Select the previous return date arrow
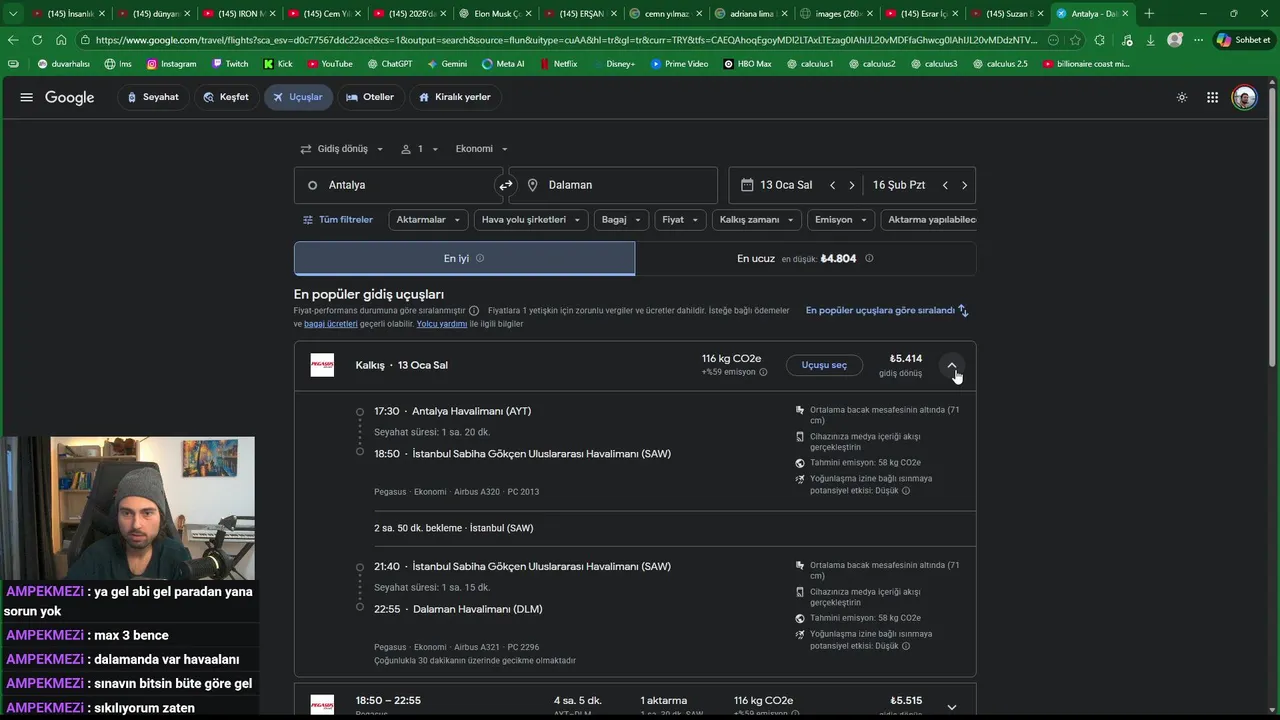 pyautogui.click(x=945, y=185)
